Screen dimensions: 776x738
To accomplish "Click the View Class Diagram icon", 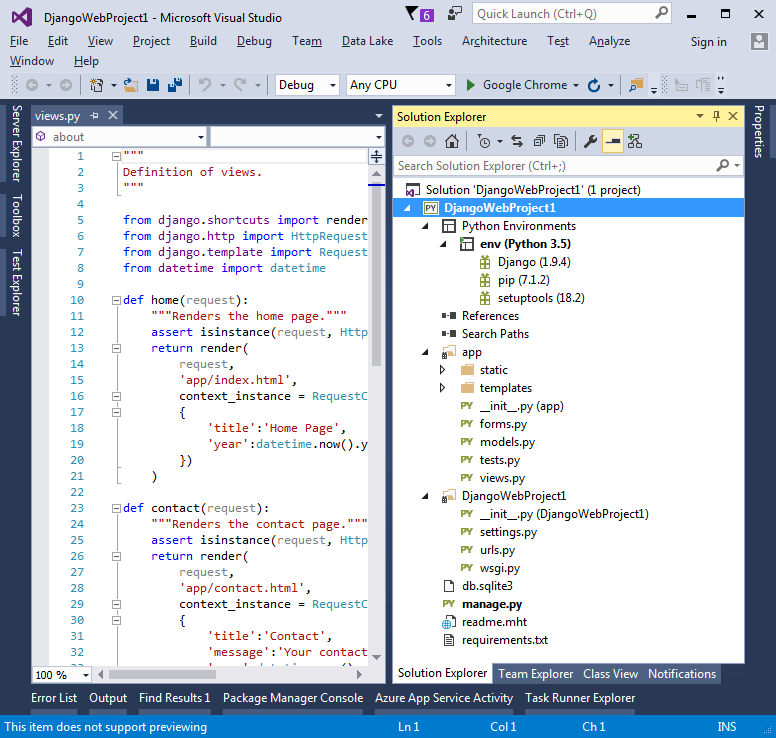I will click(634, 142).
